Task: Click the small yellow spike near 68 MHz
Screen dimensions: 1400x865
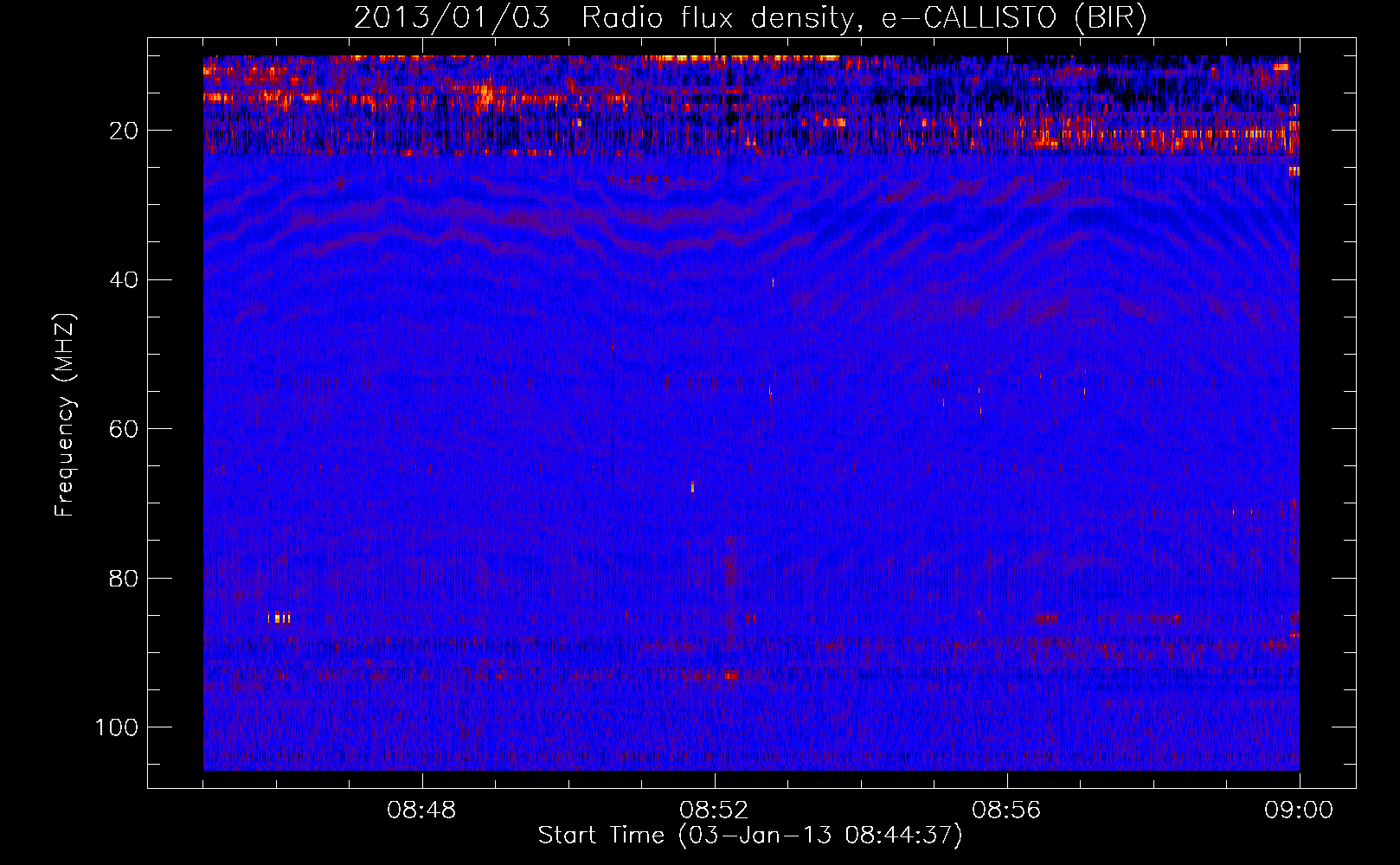Action: pyautogui.click(x=692, y=487)
